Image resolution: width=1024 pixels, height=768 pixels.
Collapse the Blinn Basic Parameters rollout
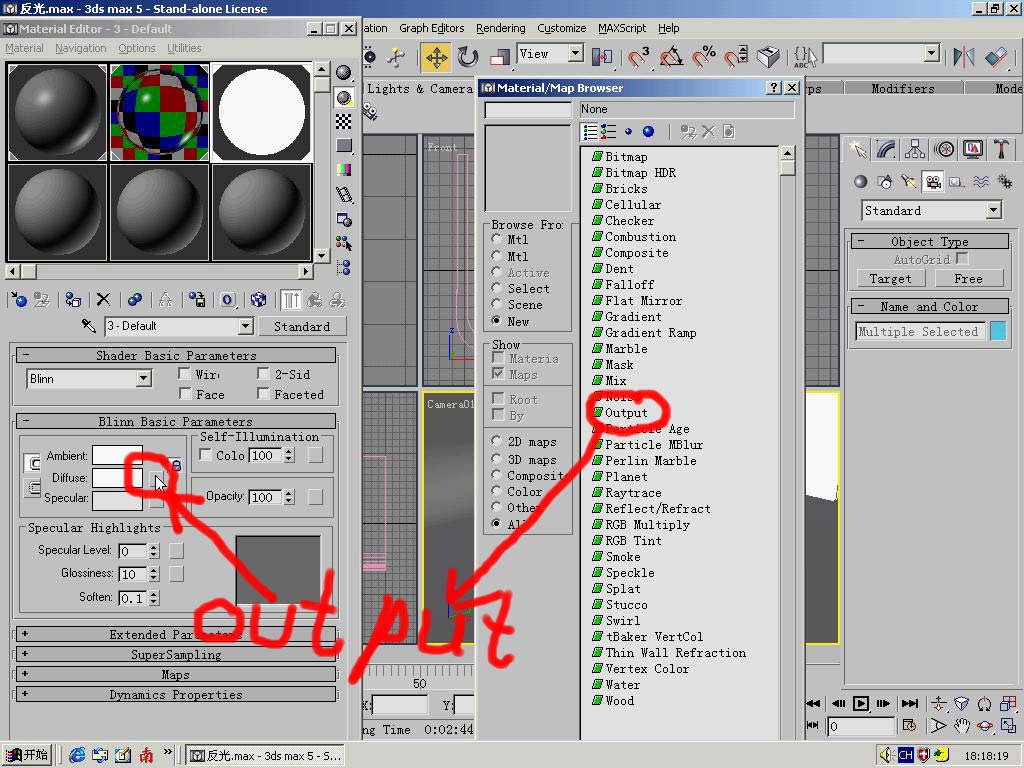(175, 421)
